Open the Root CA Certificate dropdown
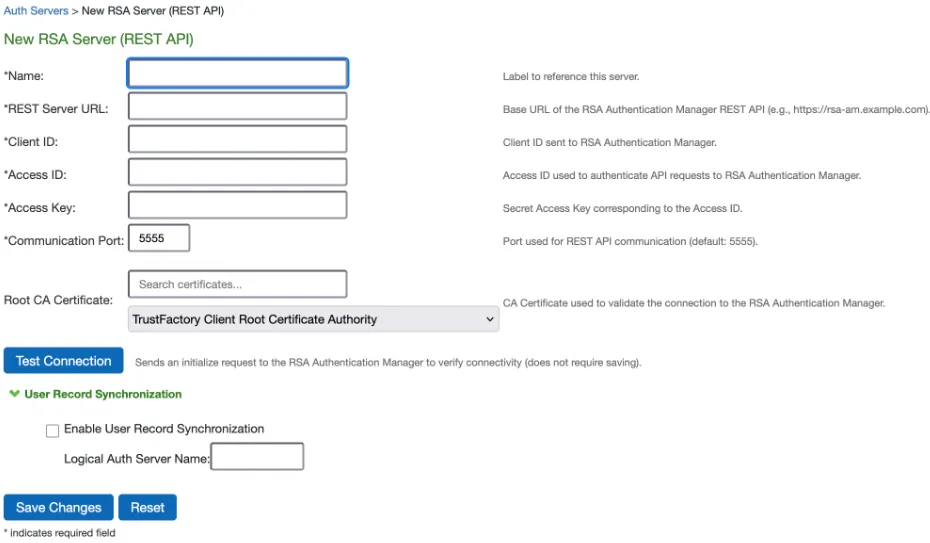 point(313,319)
